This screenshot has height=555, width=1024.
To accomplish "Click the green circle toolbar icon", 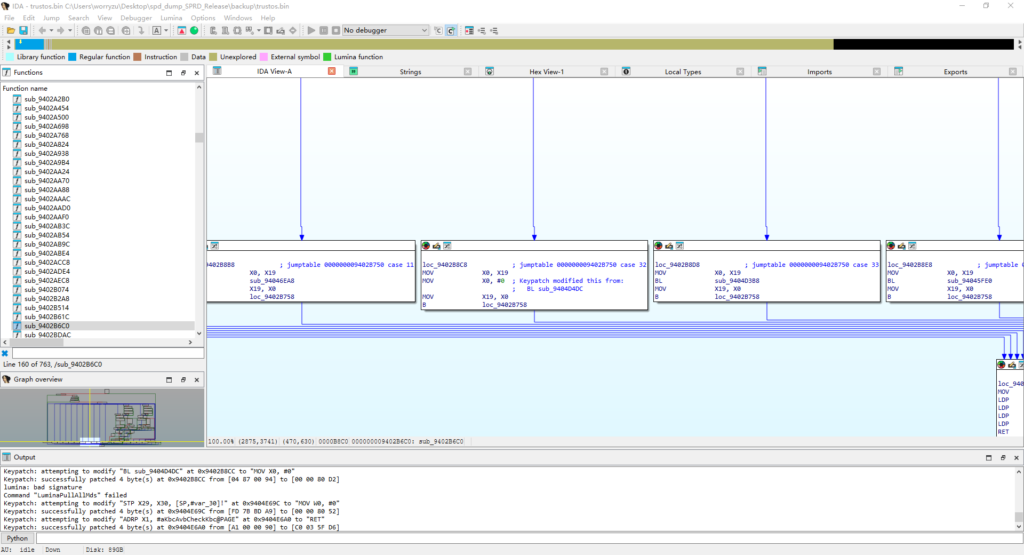I will tap(194, 31).
